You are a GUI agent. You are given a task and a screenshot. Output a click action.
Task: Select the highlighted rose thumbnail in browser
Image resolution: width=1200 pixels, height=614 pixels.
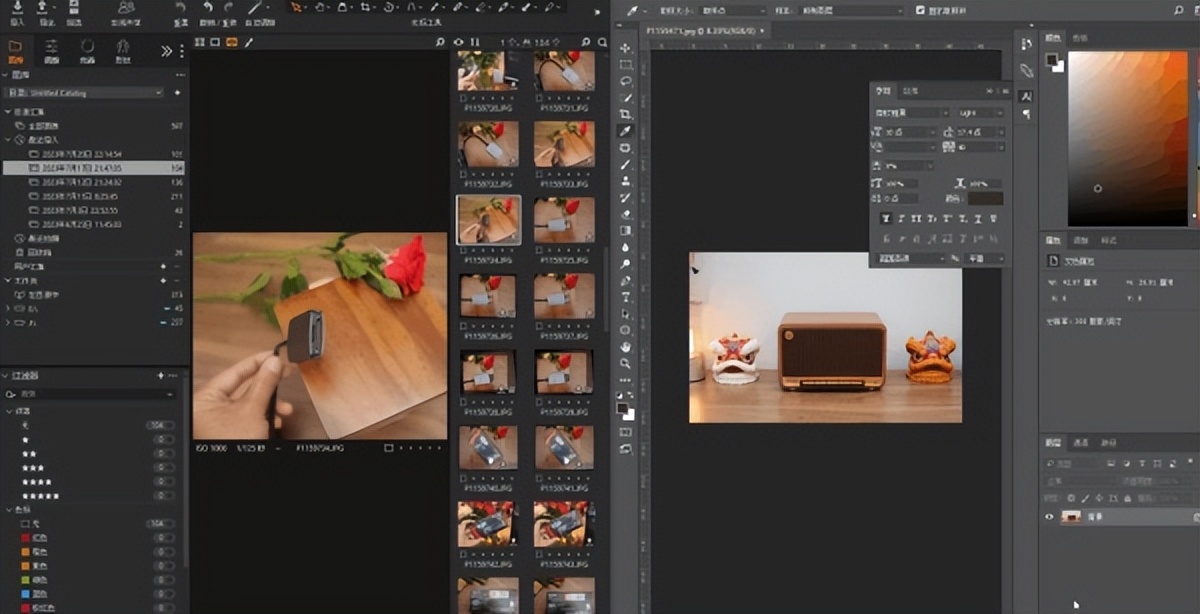coord(487,218)
